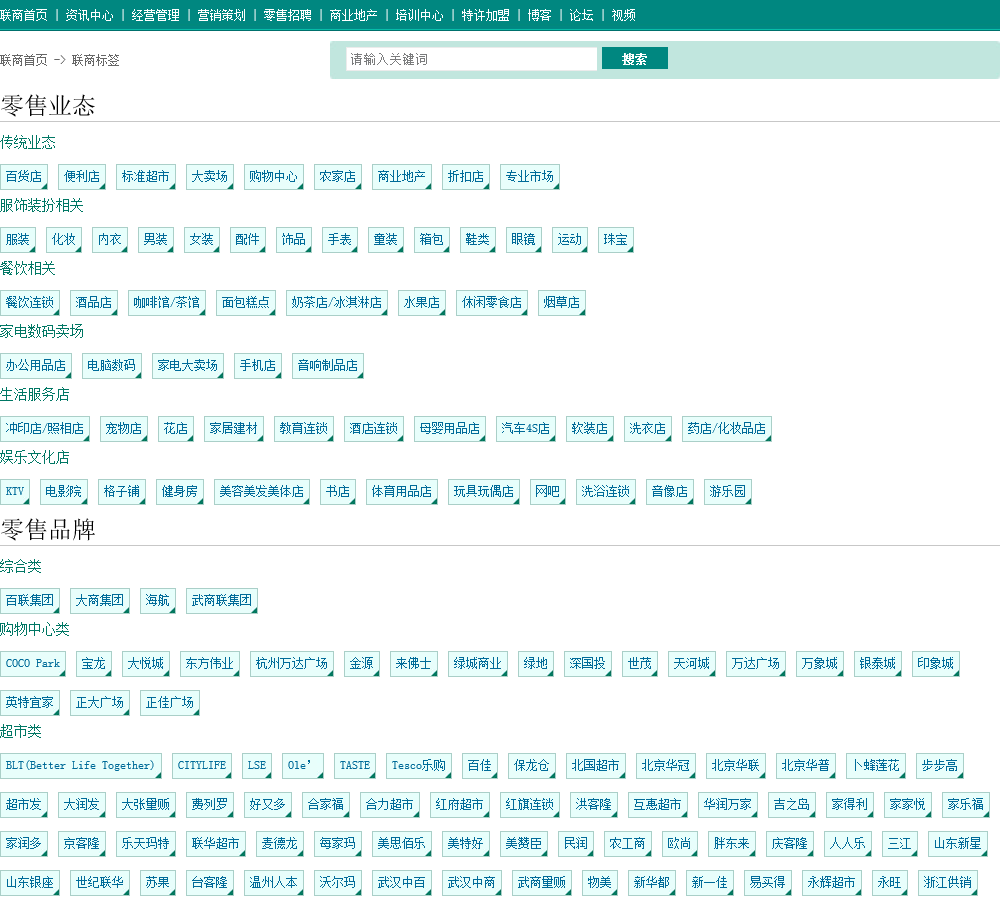Go to 经营管理 in top navigation
The height and width of the screenshot is (909, 1000).
tap(155, 15)
